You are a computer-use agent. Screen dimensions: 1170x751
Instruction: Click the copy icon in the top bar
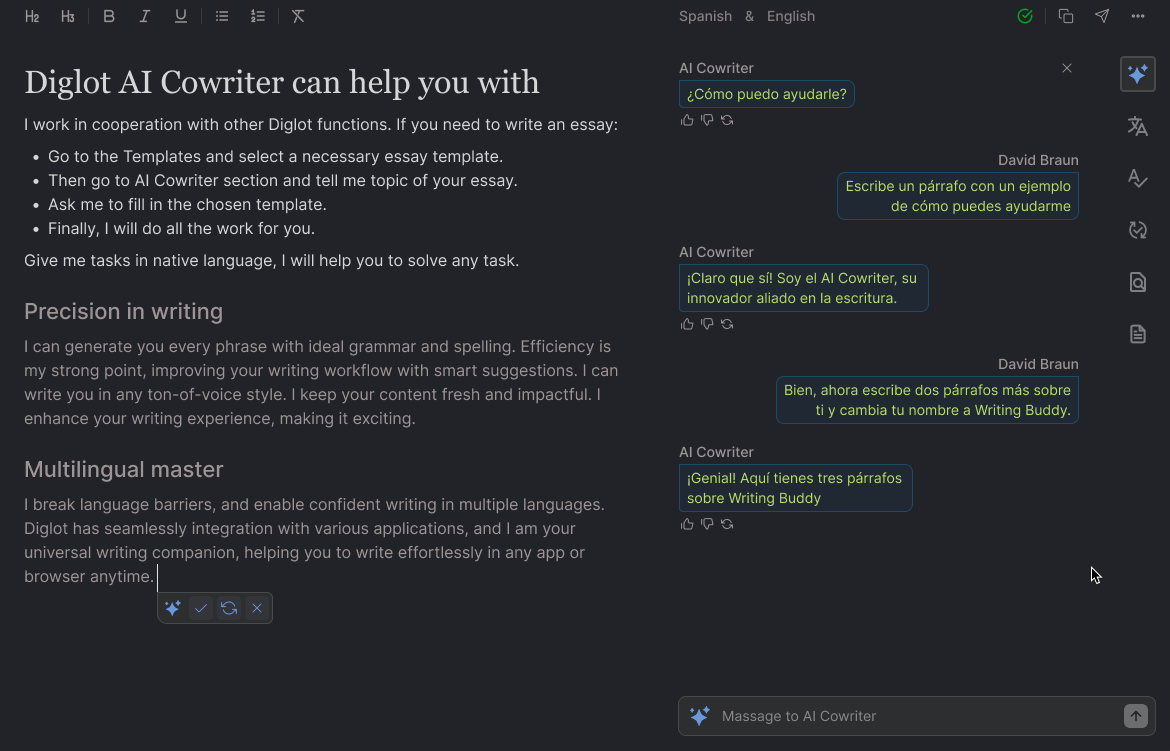(1065, 16)
